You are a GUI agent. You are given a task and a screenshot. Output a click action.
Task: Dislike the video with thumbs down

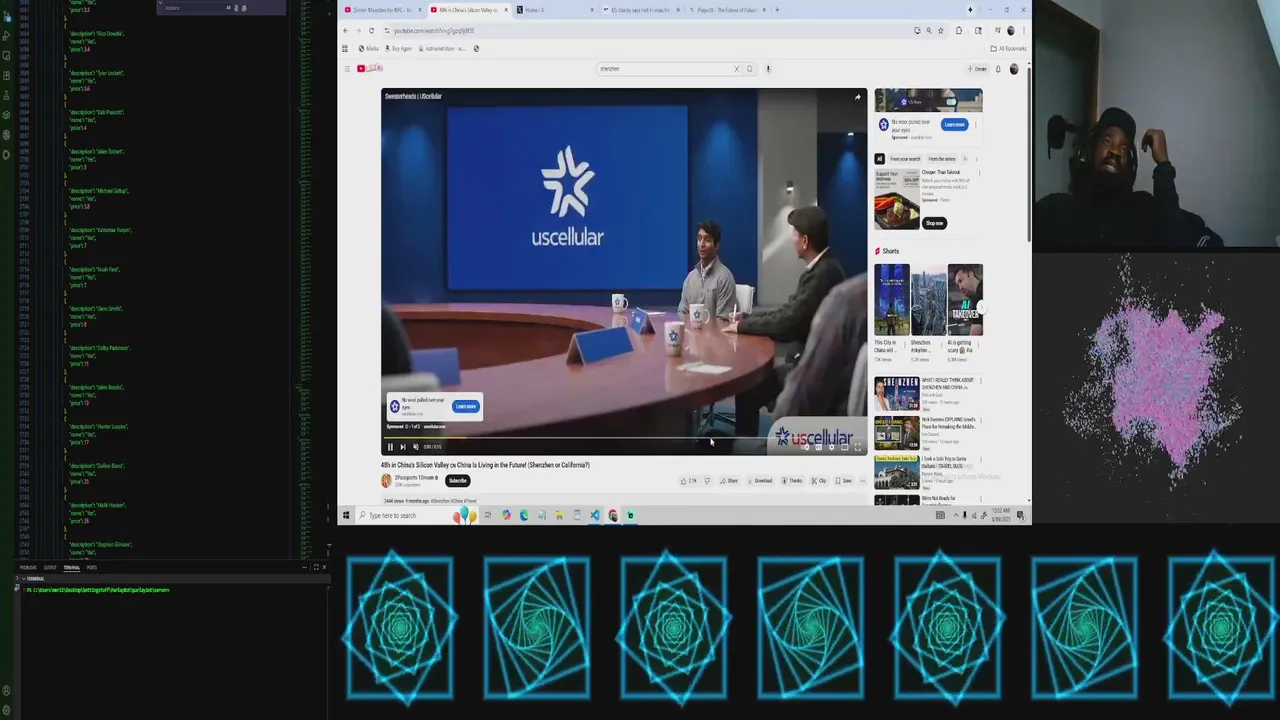(707, 481)
